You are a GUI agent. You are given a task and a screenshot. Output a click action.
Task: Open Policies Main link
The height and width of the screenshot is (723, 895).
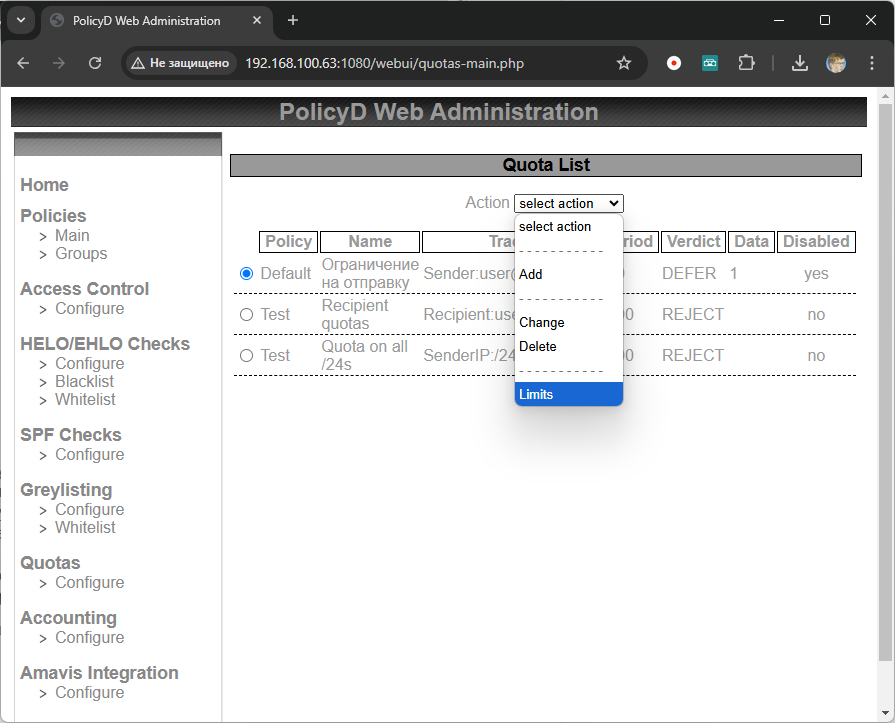pos(72,235)
